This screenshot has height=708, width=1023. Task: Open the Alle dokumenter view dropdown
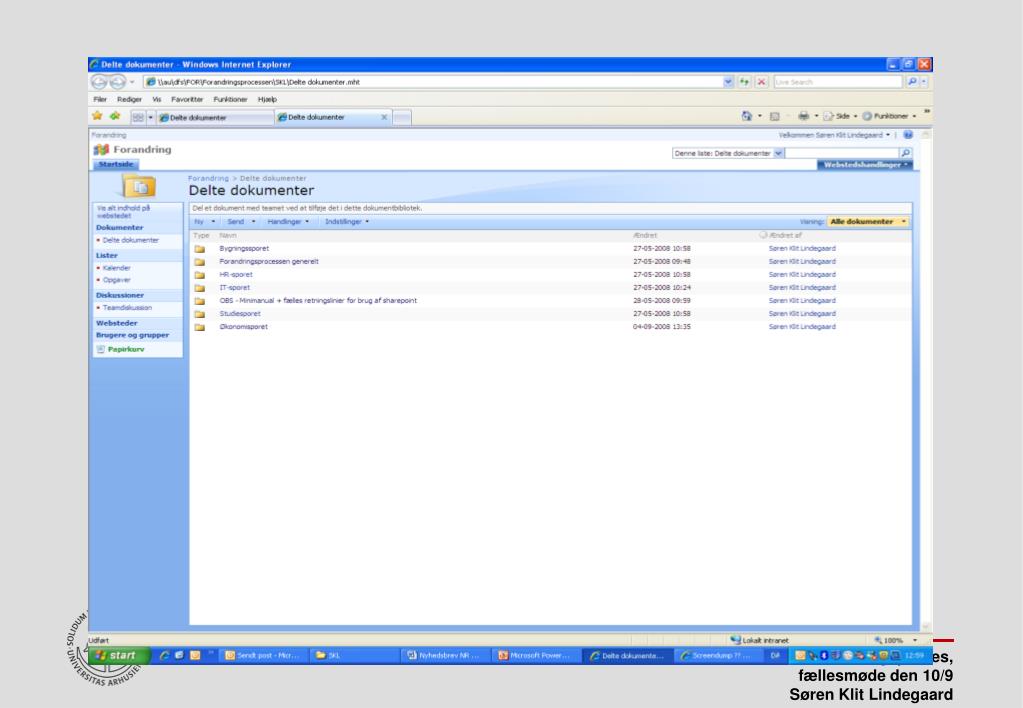[x=868, y=222]
